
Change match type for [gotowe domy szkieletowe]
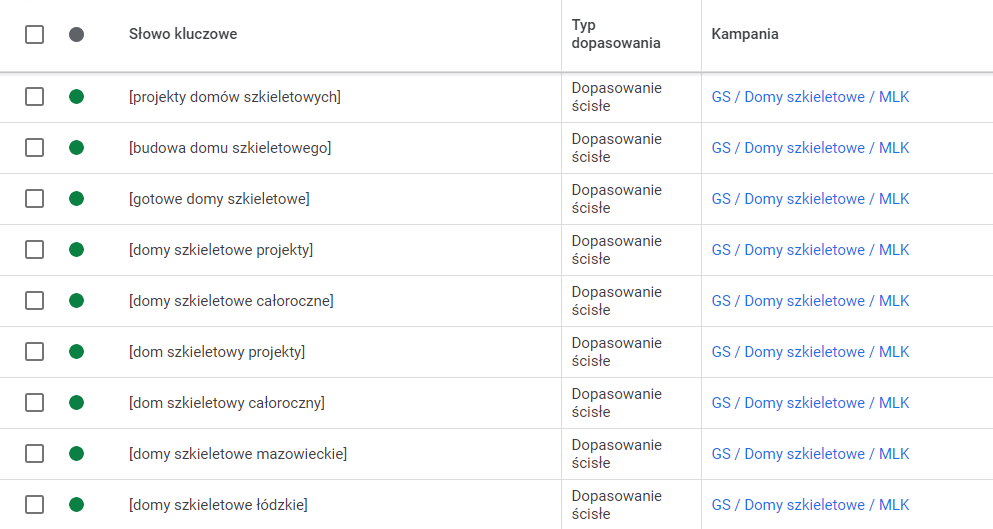(x=616, y=199)
